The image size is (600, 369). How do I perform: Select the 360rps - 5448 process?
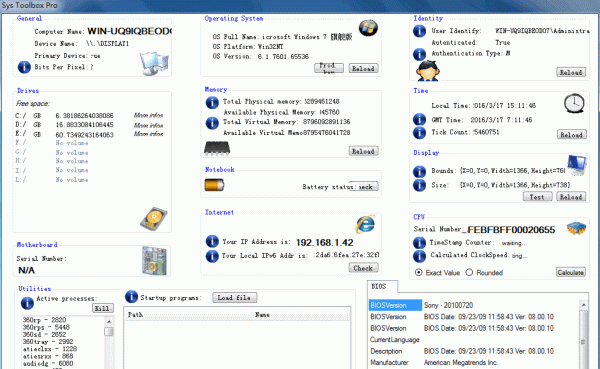tap(46, 327)
